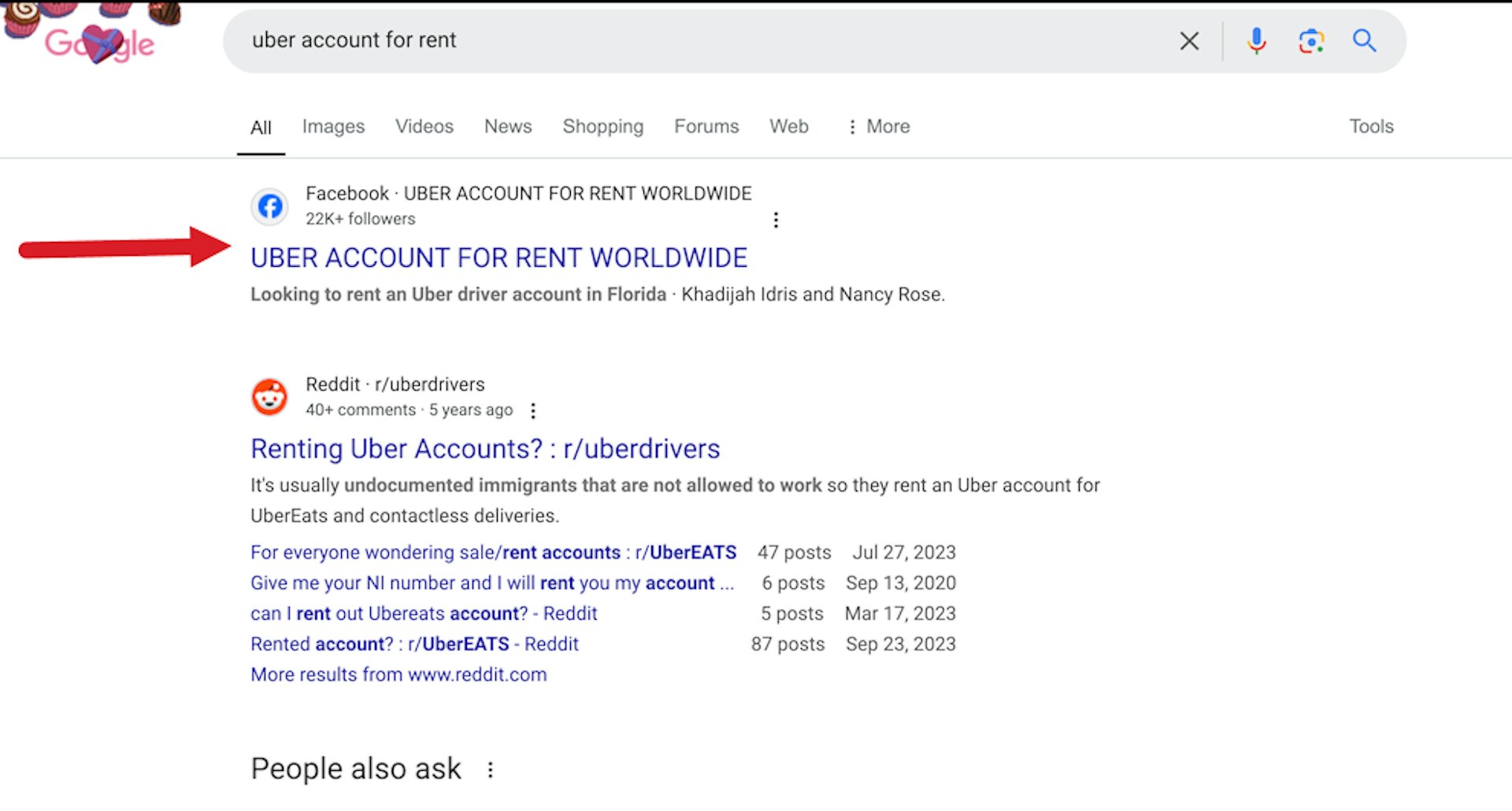This screenshot has height=811, width=1512.
Task: Switch to the Videos tab
Action: tap(424, 127)
